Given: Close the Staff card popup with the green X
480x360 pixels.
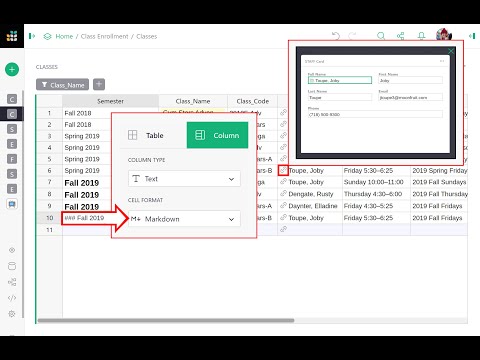Looking at the screenshot, I should (x=451, y=51).
